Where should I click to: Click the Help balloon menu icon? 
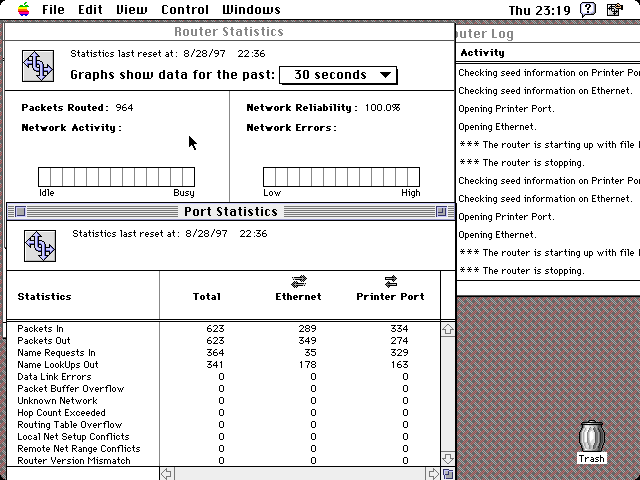coord(588,9)
